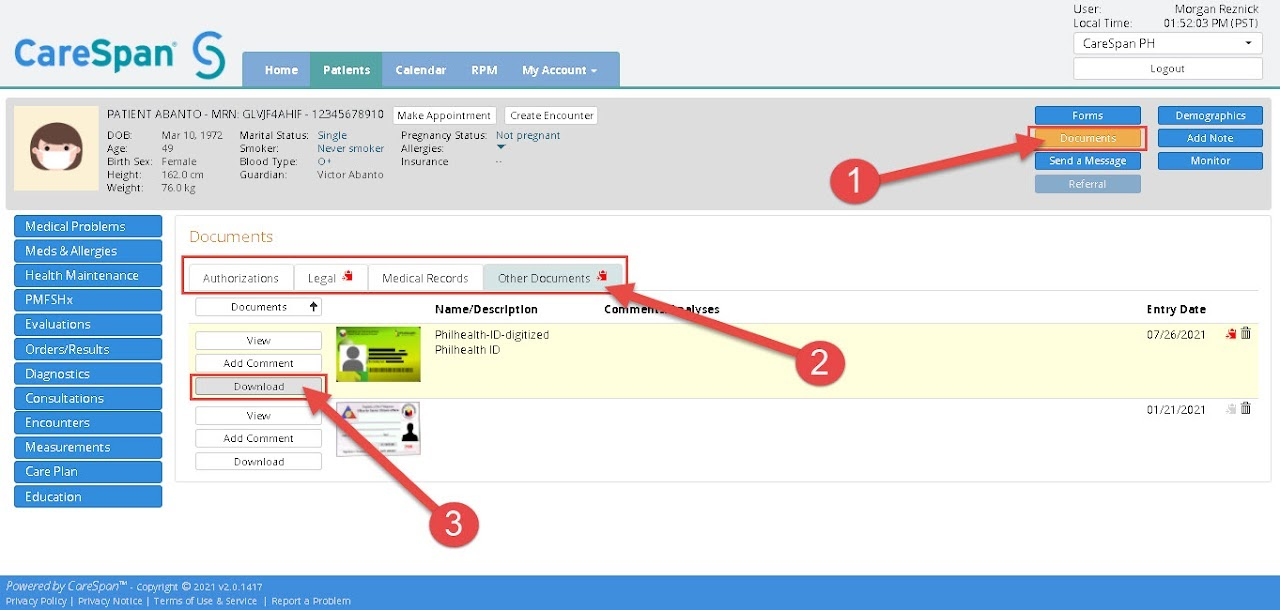The image size is (1280, 610).
Task: Click Create Encounter button
Action: tap(551, 116)
